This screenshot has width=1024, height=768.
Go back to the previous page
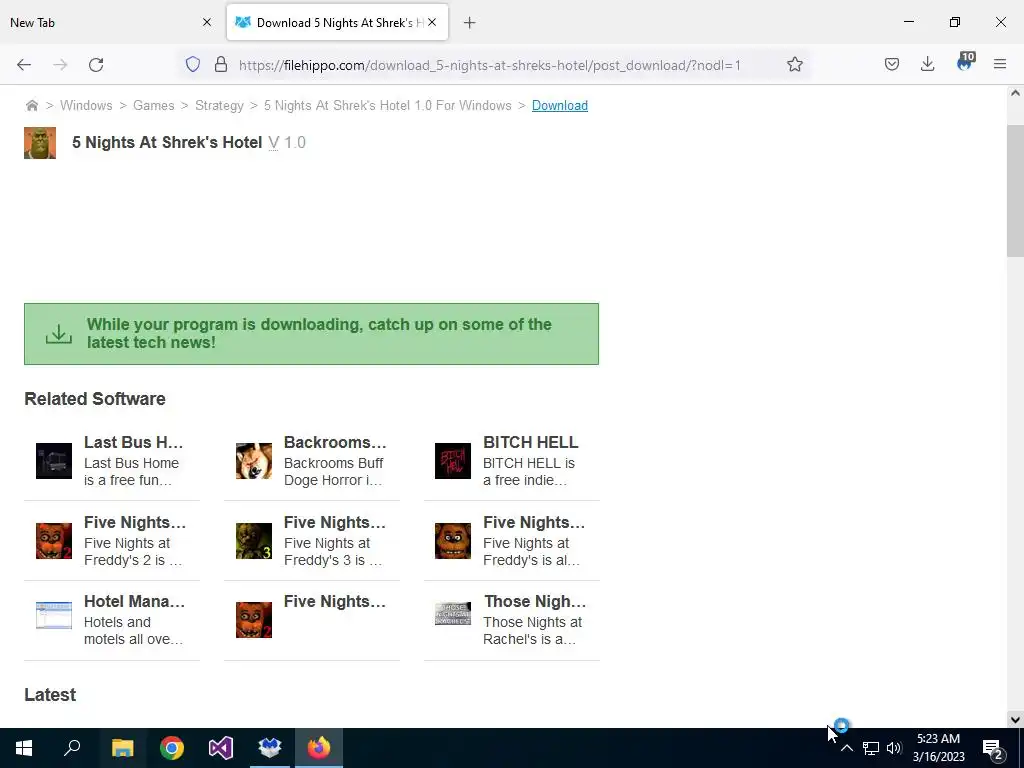point(24,65)
